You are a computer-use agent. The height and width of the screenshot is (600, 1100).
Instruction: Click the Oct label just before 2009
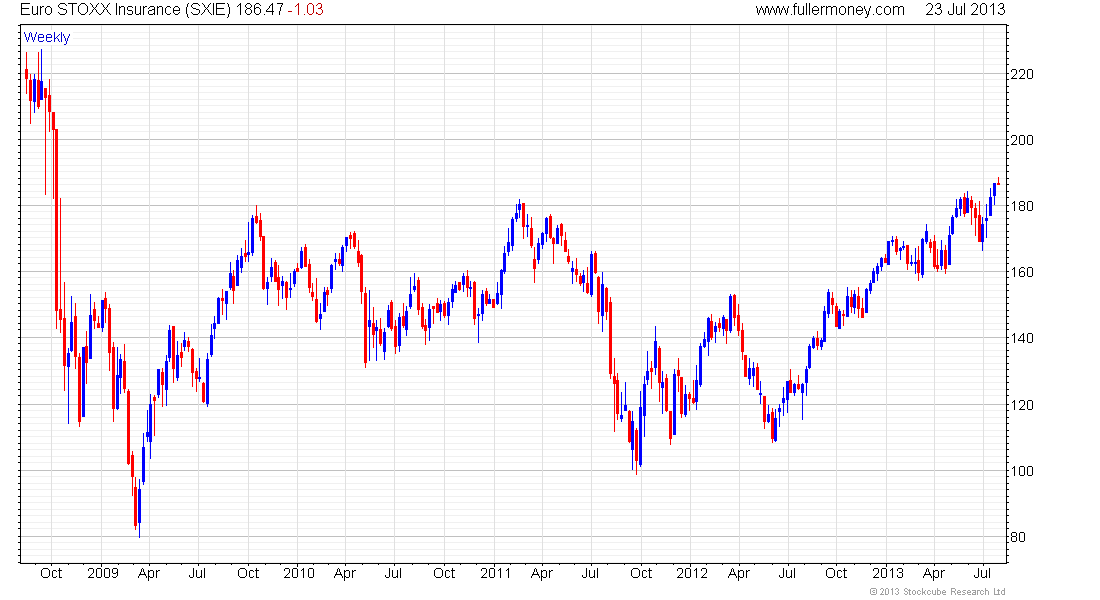(x=51, y=573)
